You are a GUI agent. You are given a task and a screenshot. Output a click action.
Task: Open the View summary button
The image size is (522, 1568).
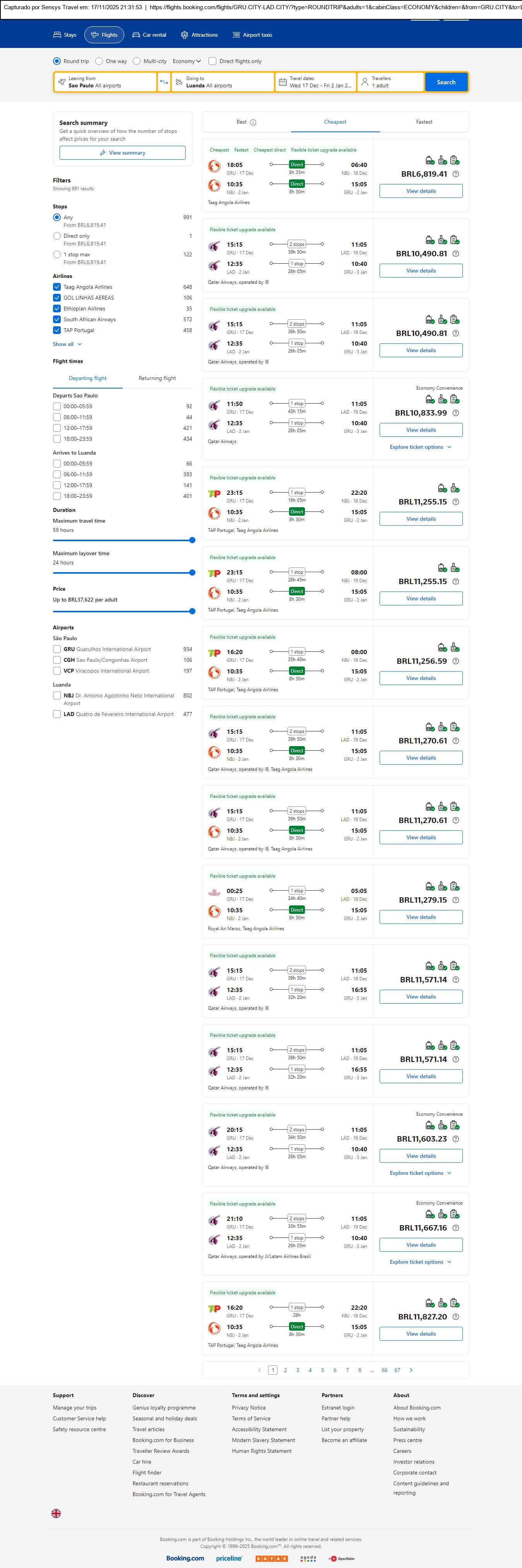[122, 153]
